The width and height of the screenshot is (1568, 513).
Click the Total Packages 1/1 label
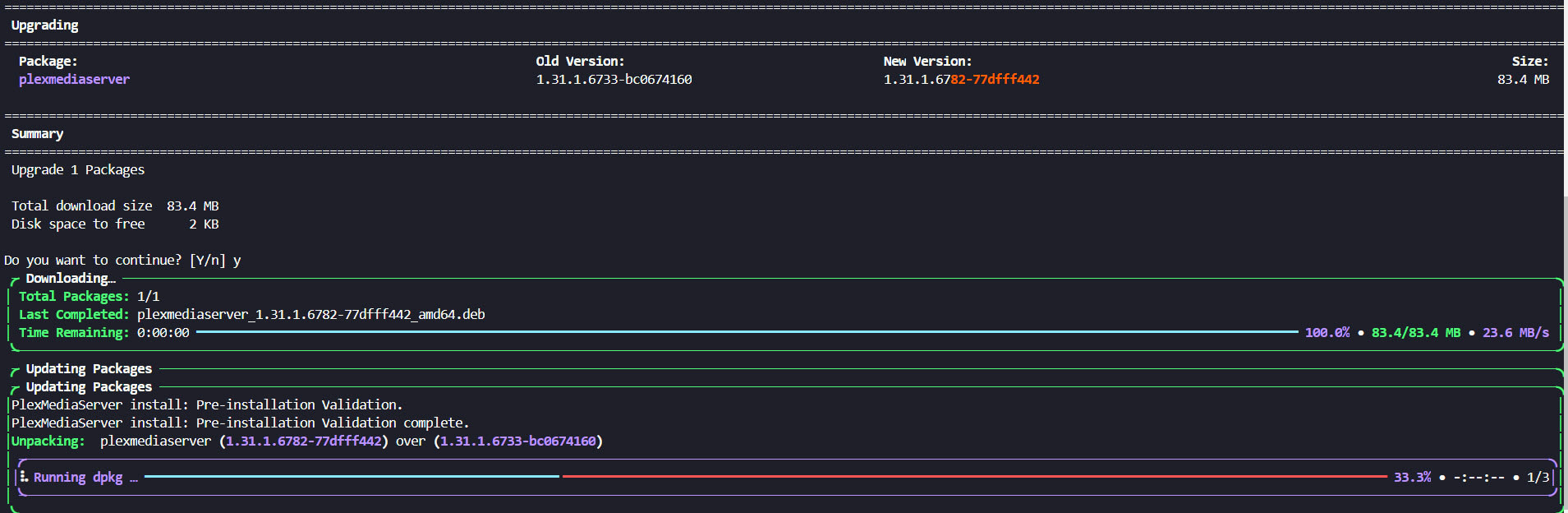(x=74, y=297)
